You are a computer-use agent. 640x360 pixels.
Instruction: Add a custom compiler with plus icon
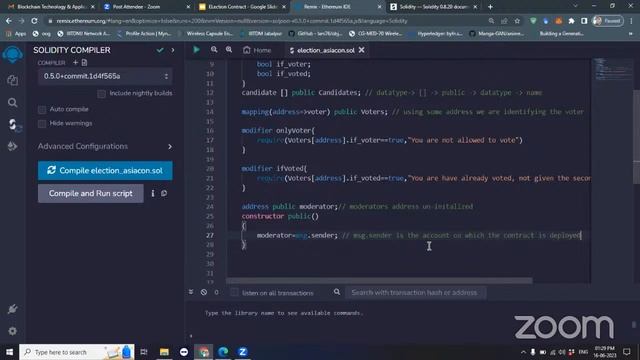point(75,62)
